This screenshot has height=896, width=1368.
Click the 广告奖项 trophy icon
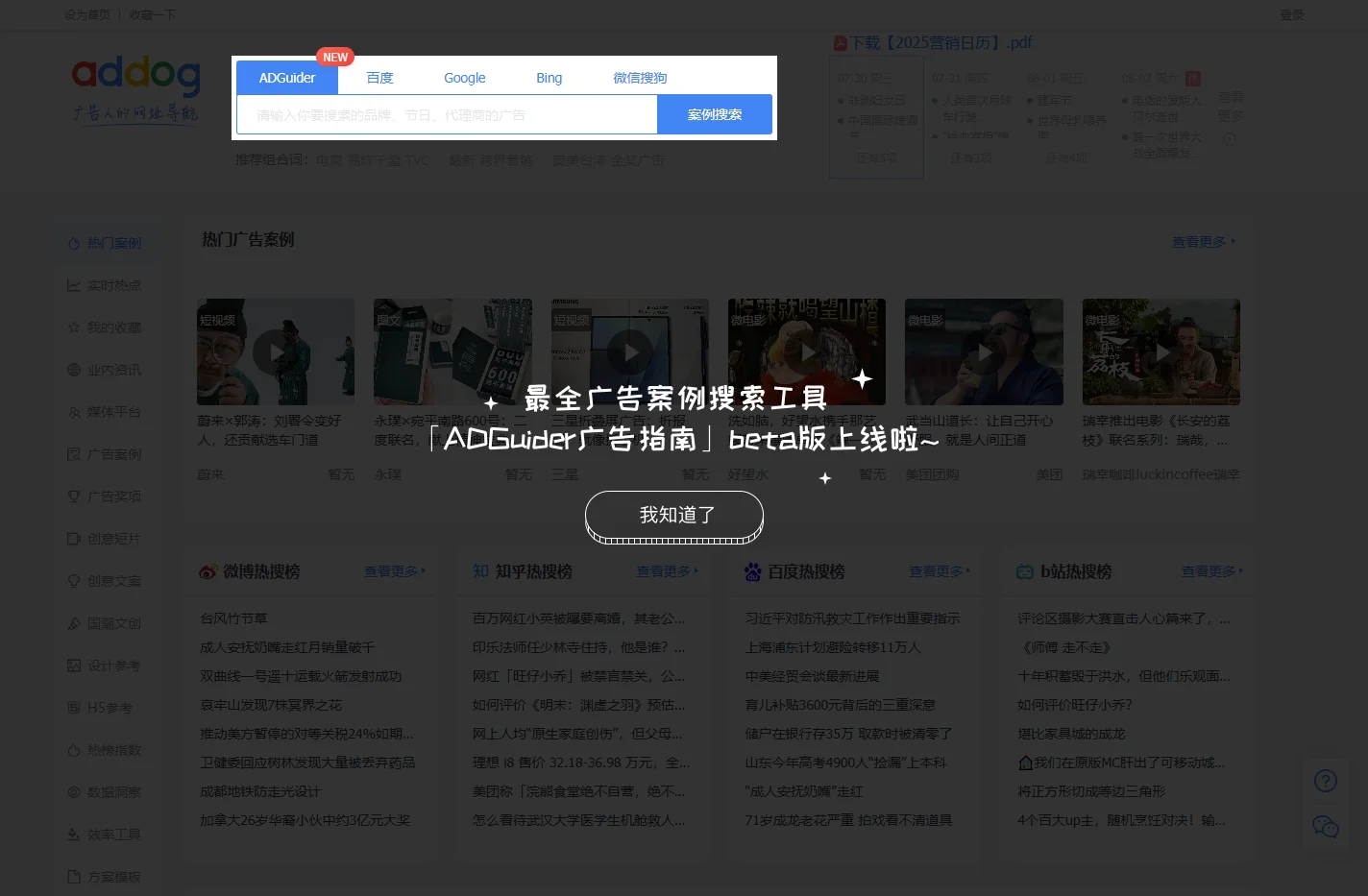pos(74,496)
